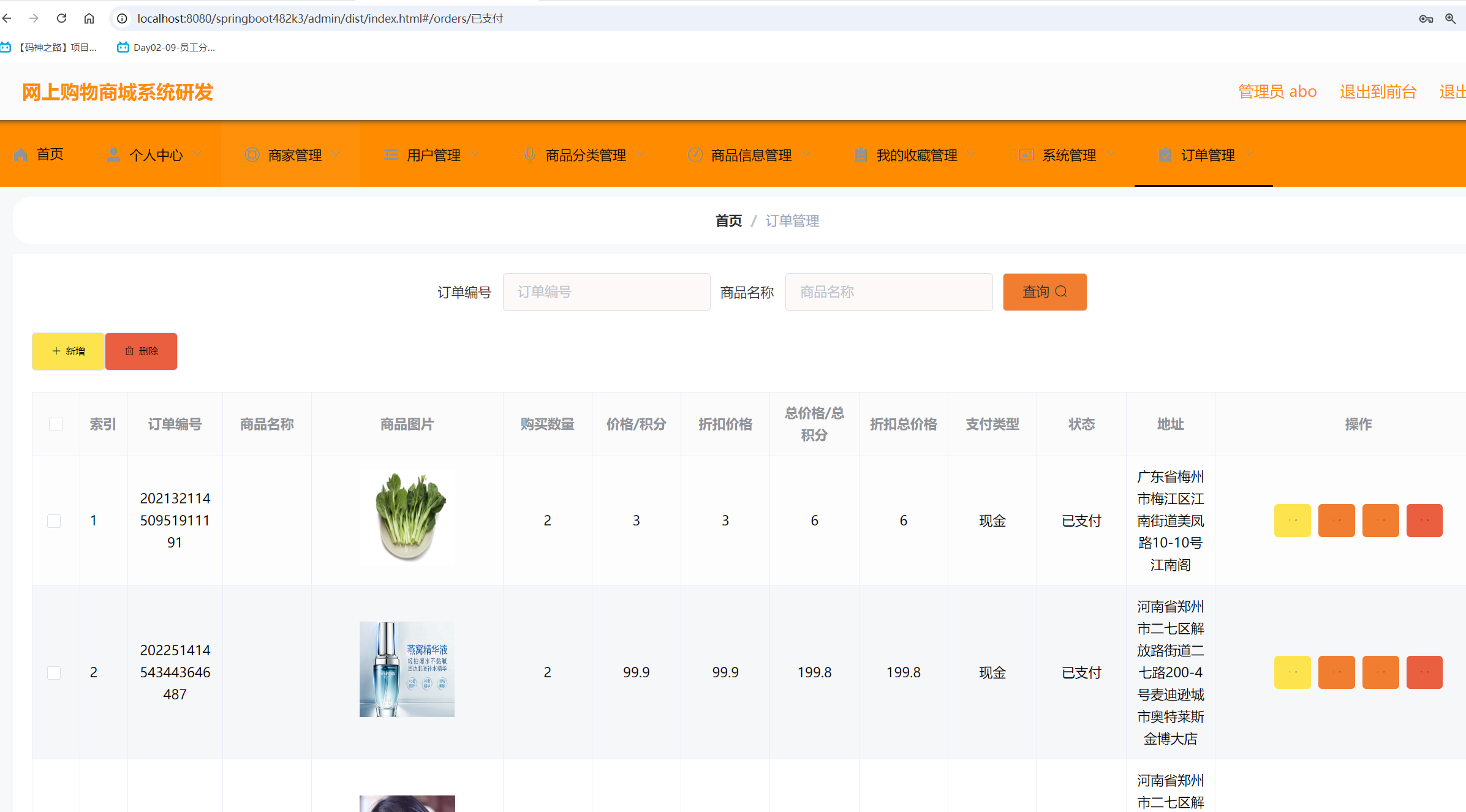1466x812 pixels.
Task: Click the 新增 button
Action: click(68, 351)
